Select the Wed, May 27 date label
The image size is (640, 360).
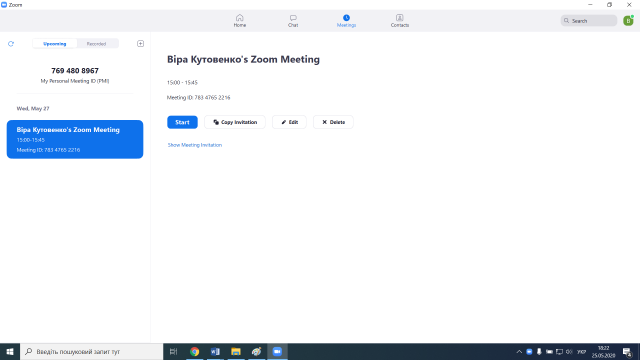point(33,109)
